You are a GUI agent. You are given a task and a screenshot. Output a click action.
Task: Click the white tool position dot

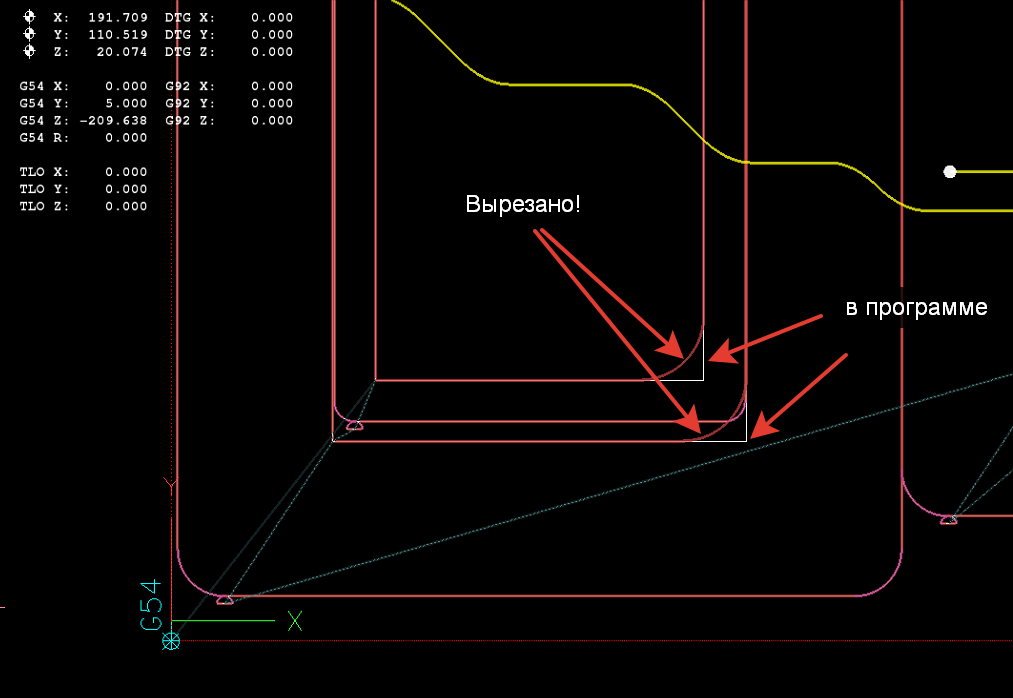[x=950, y=172]
